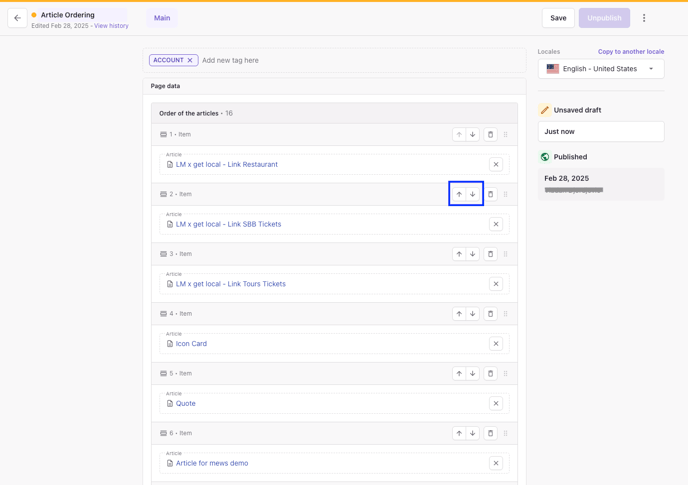Open LM x get local - Link Tours Tickets

pos(230,284)
